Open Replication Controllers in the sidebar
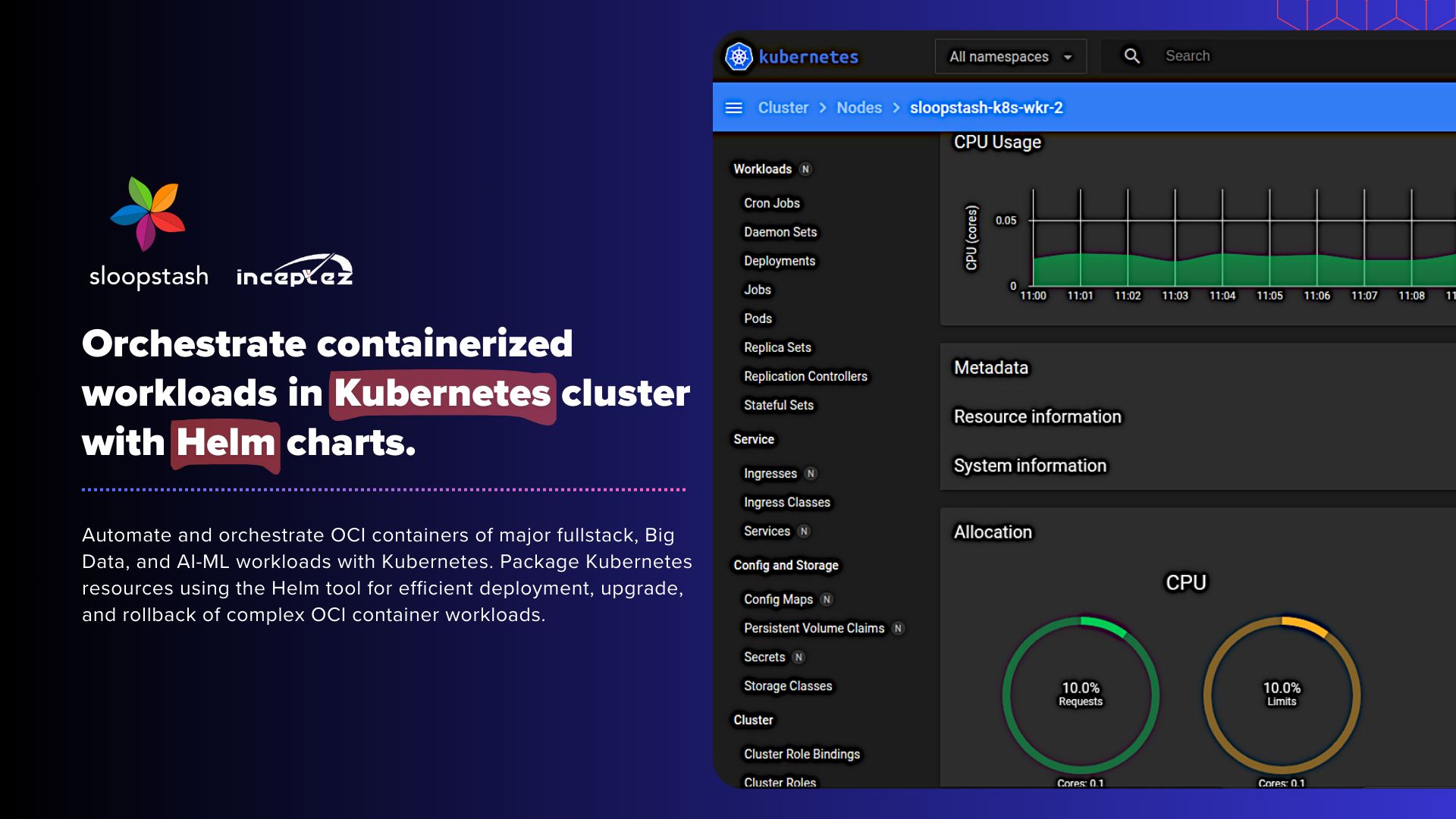Image resolution: width=1456 pixels, height=819 pixels. 805,376
